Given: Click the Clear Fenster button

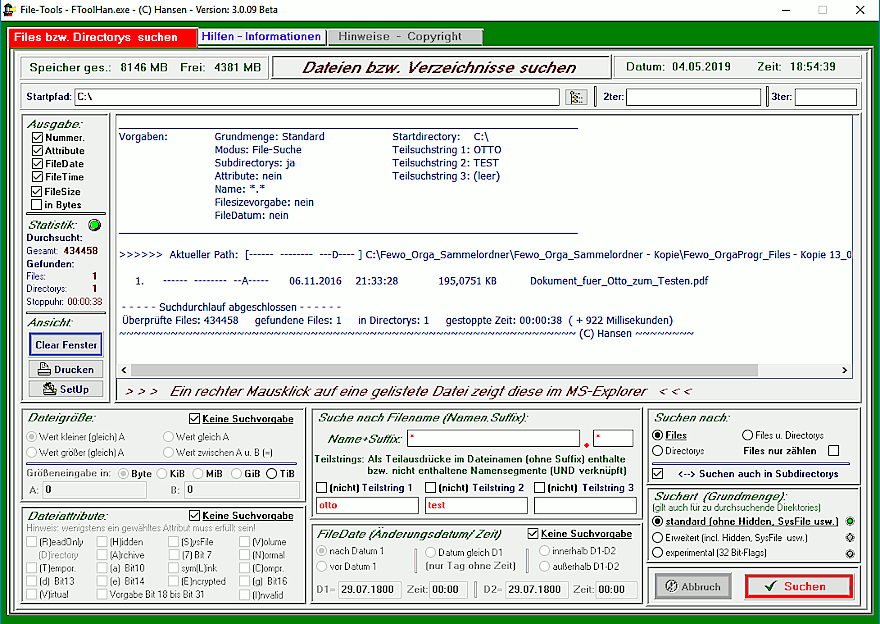Looking at the screenshot, I should [x=66, y=345].
